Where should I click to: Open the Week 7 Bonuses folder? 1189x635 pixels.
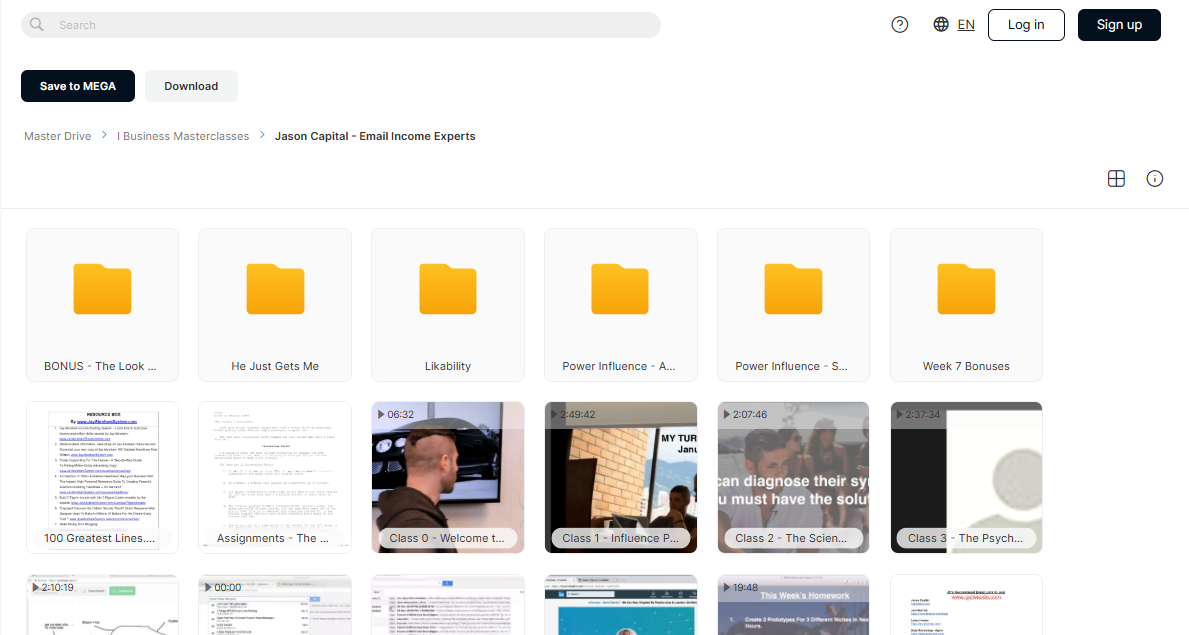(967, 305)
